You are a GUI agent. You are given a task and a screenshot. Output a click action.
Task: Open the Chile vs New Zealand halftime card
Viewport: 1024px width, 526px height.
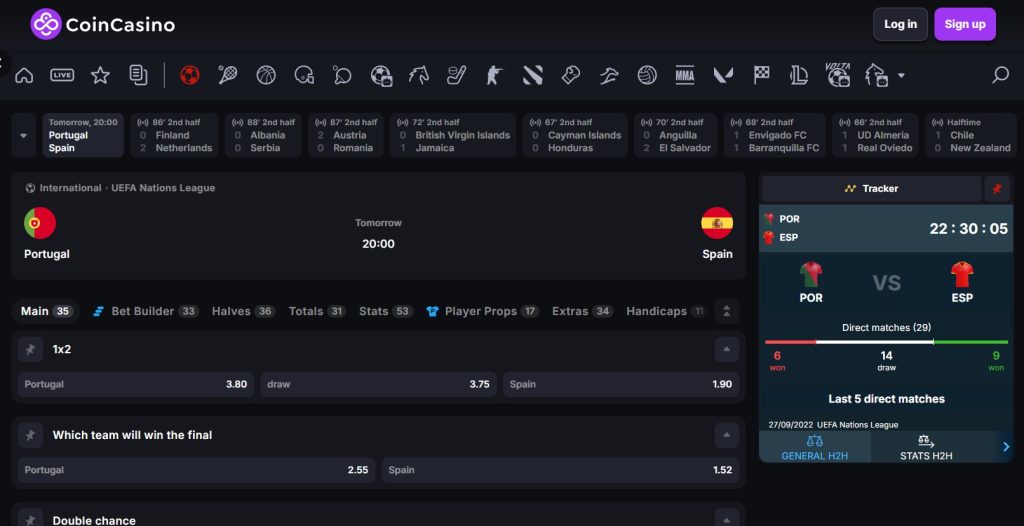(x=970, y=135)
